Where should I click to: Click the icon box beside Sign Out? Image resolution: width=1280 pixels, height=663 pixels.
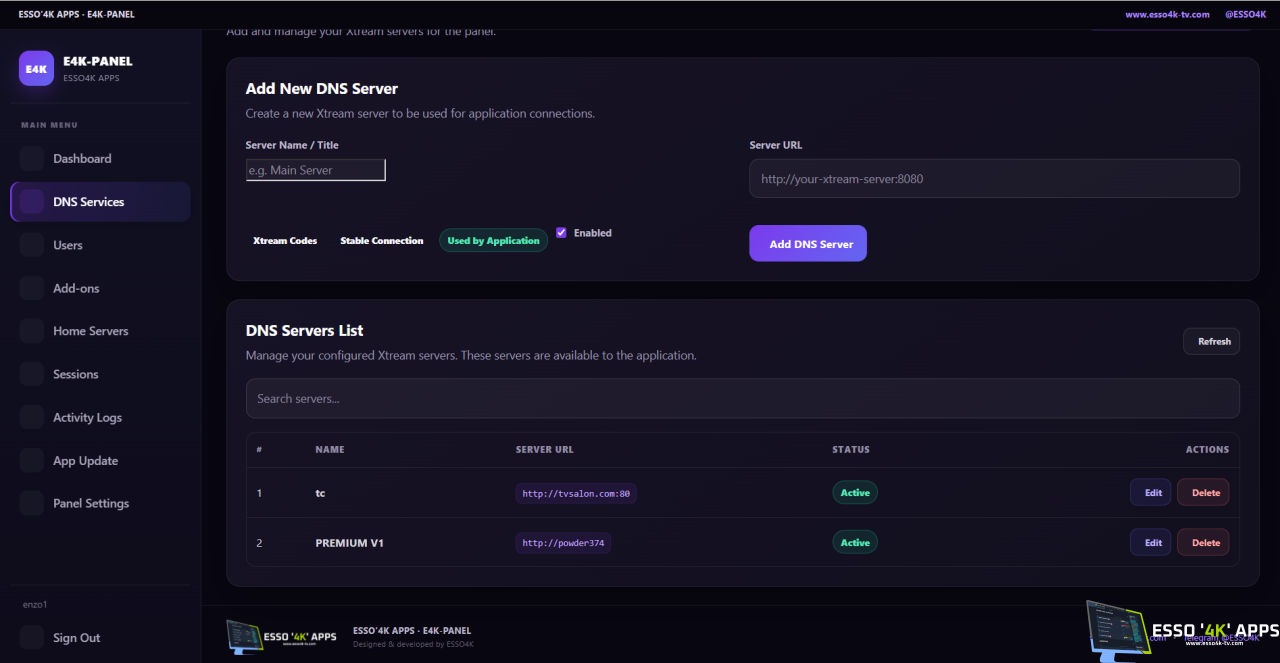[x=32, y=638]
